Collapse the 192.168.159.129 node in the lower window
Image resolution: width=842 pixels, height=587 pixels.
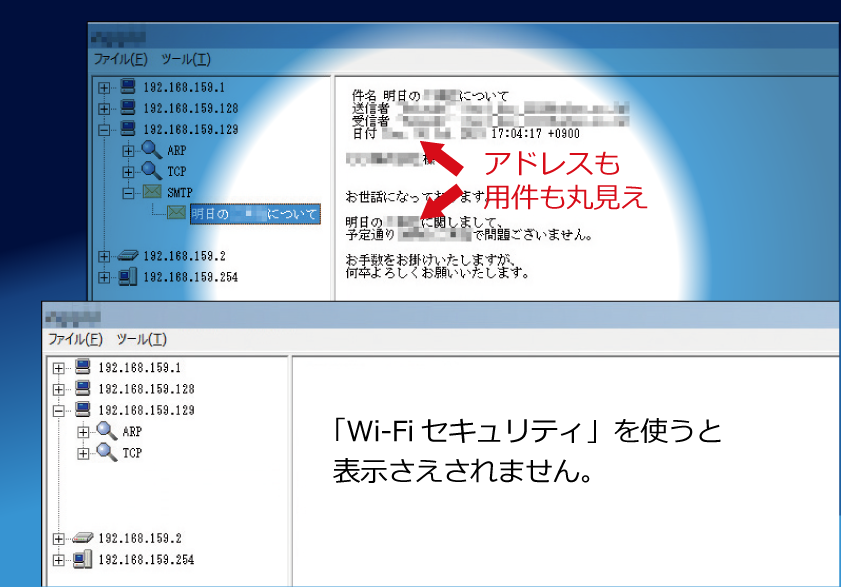[58, 411]
